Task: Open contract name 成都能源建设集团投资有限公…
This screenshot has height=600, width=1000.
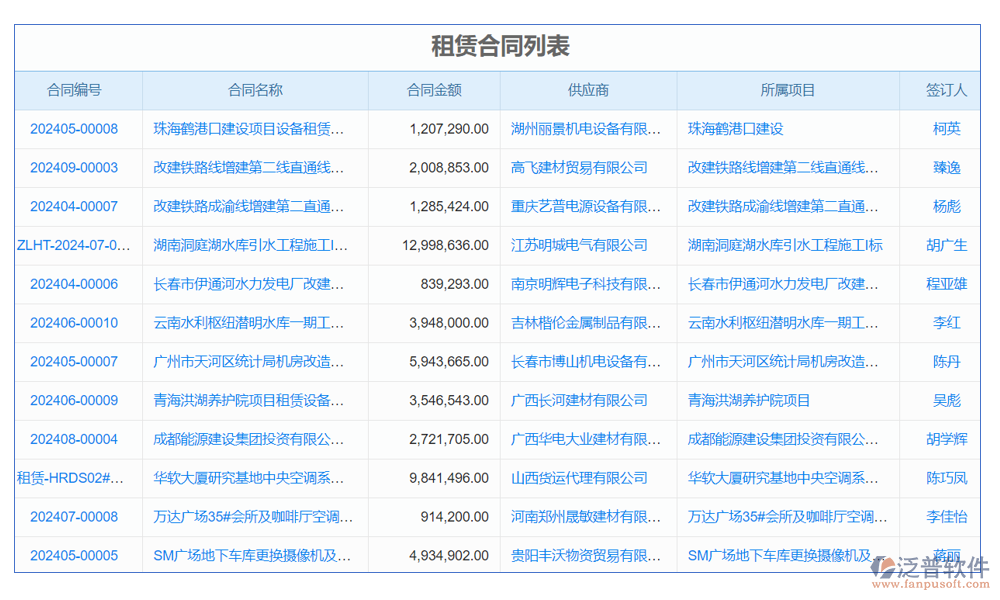Action: pyautogui.click(x=249, y=439)
